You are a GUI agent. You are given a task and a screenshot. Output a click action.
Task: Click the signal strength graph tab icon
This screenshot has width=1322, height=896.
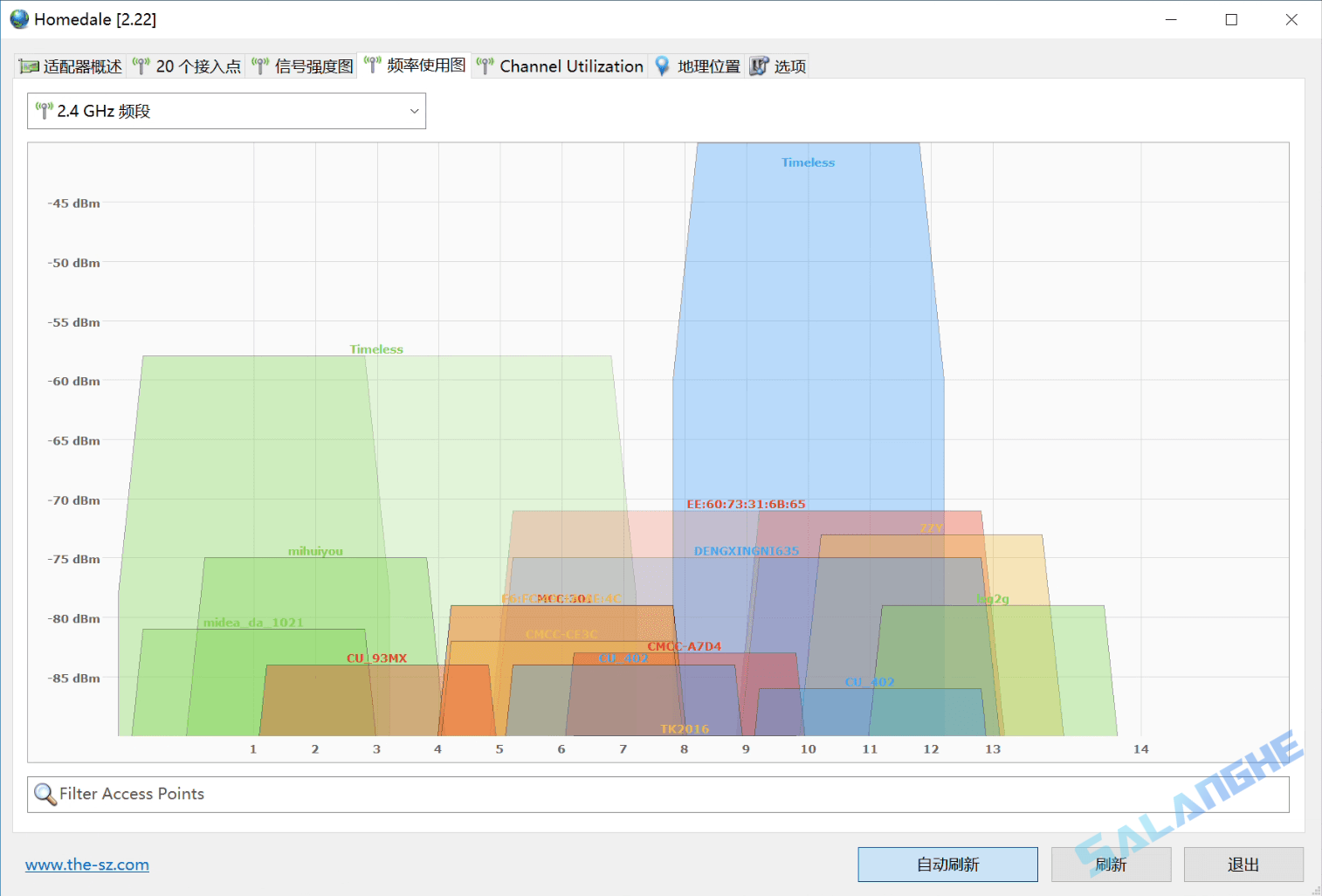[259, 66]
